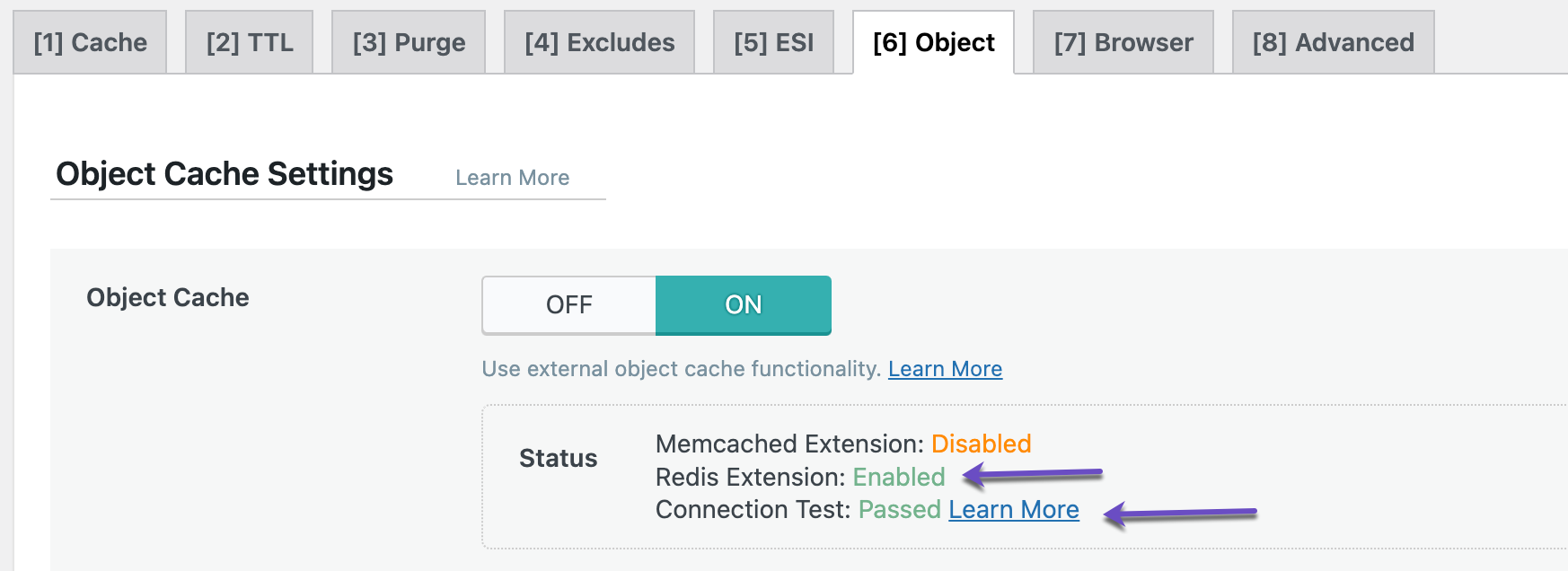Click the Object Cache setting label
Screen dimensions: 1568x571
[168, 298]
